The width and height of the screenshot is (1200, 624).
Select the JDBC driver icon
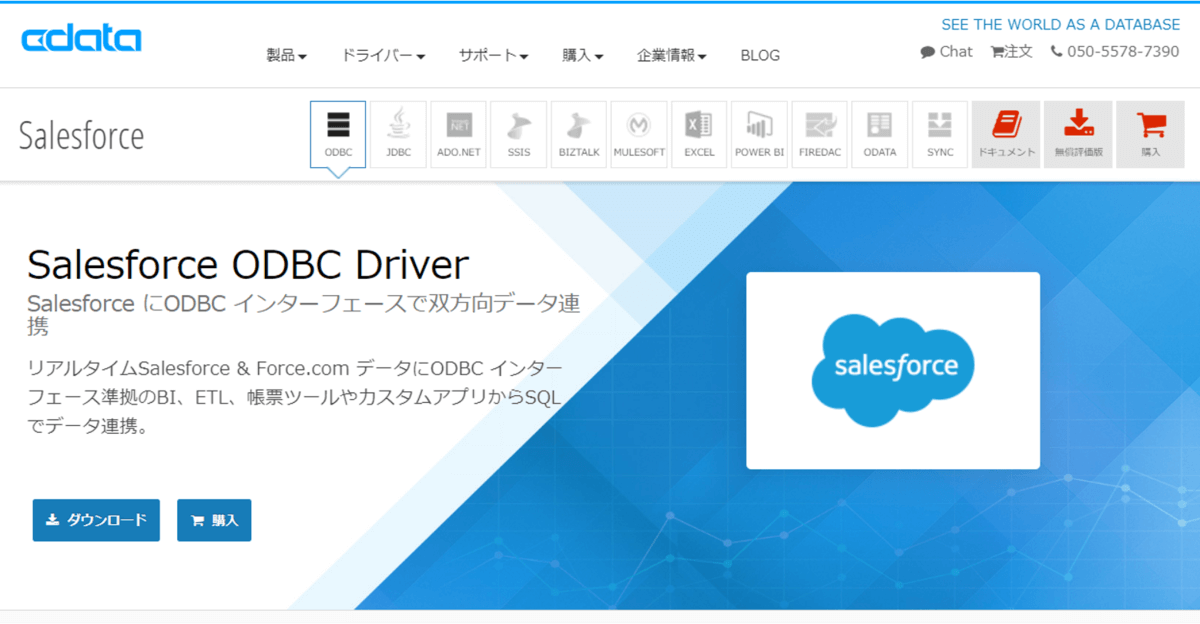(398, 134)
